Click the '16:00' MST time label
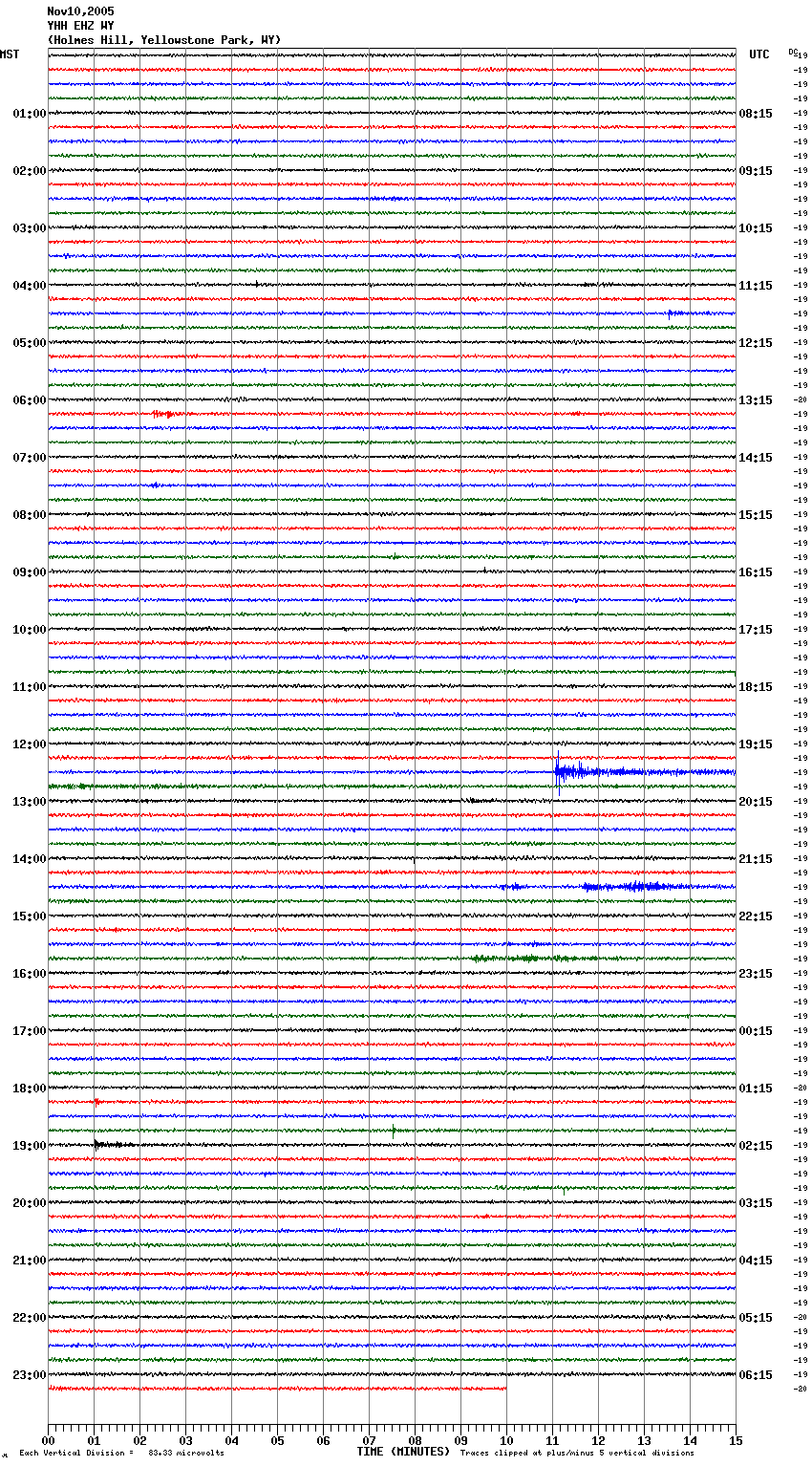The image size is (812, 1466). [30, 974]
